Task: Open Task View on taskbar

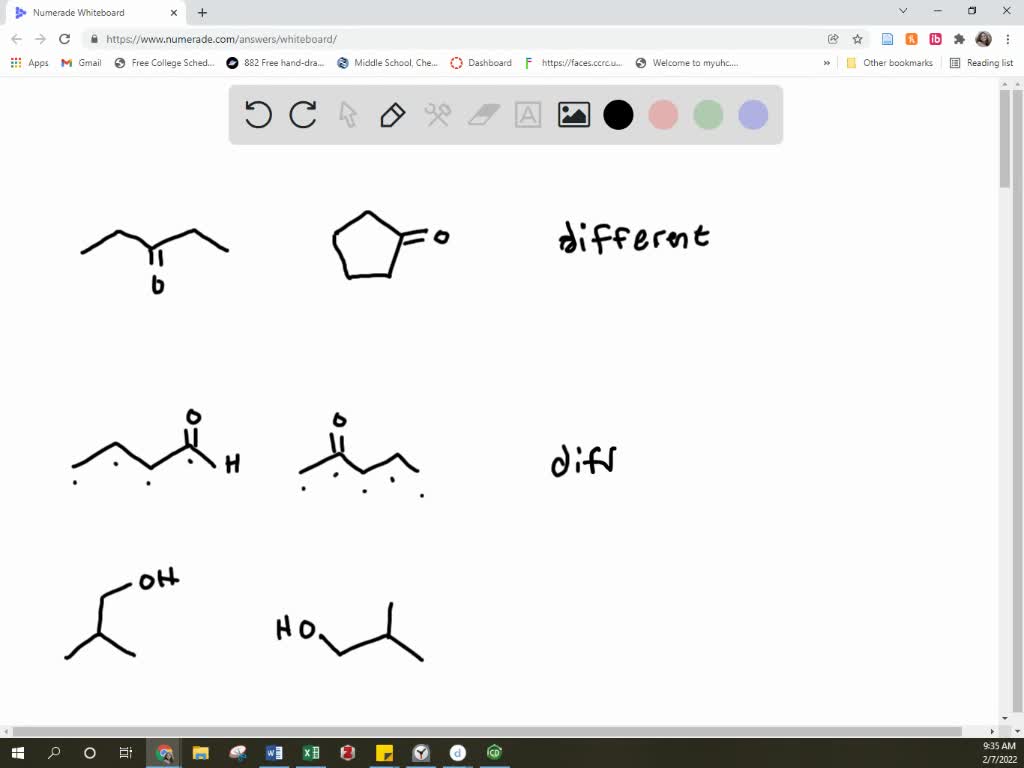Action: pyautogui.click(x=126, y=753)
